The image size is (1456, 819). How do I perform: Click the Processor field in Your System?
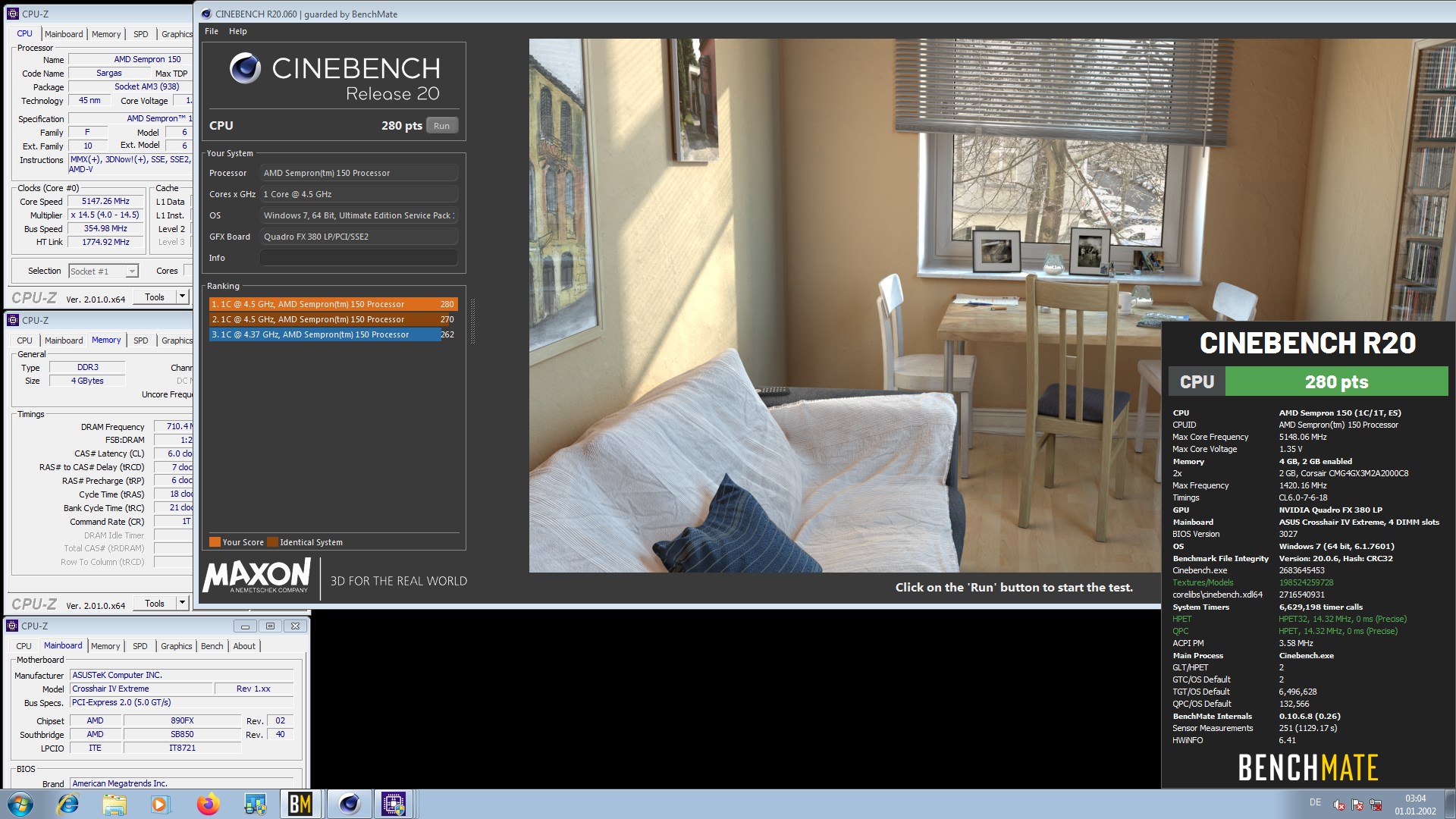pos(359,173)
